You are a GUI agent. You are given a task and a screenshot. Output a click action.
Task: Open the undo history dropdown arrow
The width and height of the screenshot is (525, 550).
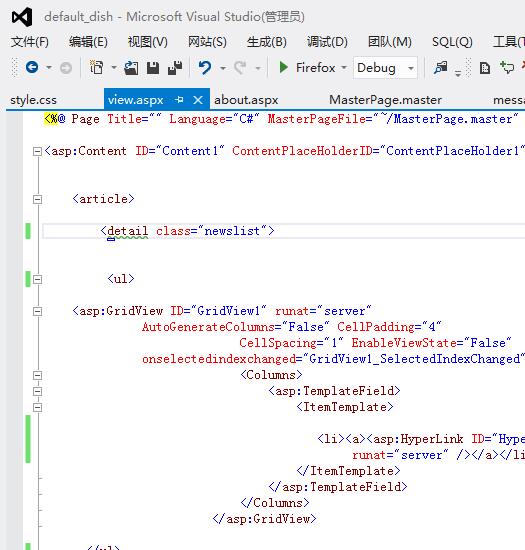pyautogui.click(x=223, y=68)
